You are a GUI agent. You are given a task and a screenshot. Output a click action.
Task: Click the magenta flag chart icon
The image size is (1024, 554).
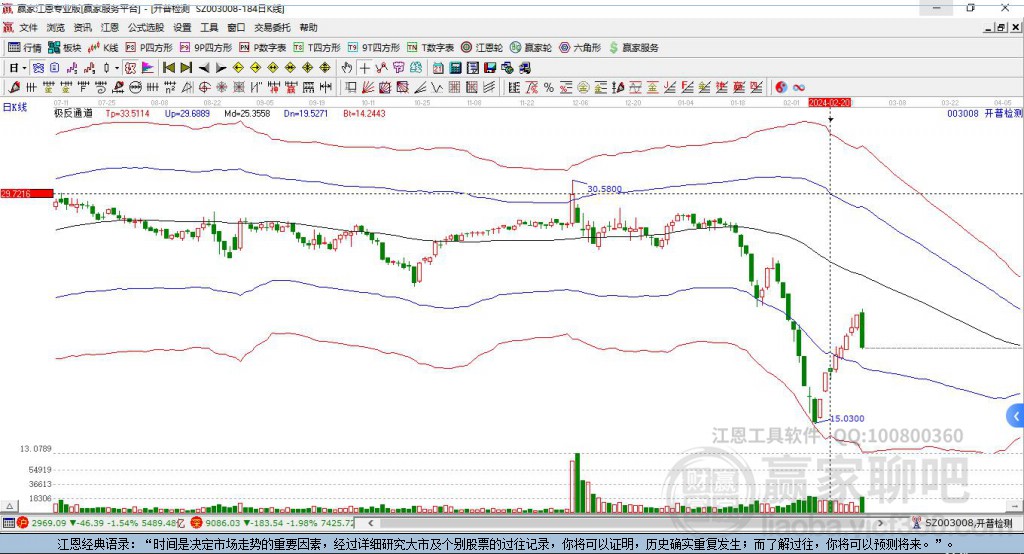coord(148,68)
